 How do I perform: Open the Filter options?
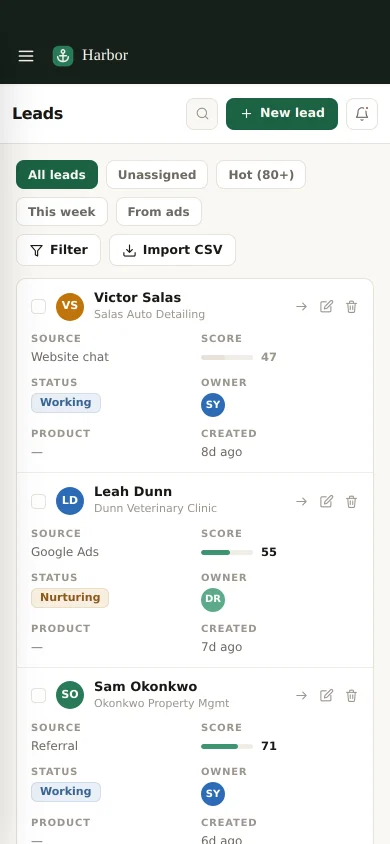pyautogui.click(x=59, y=250)
